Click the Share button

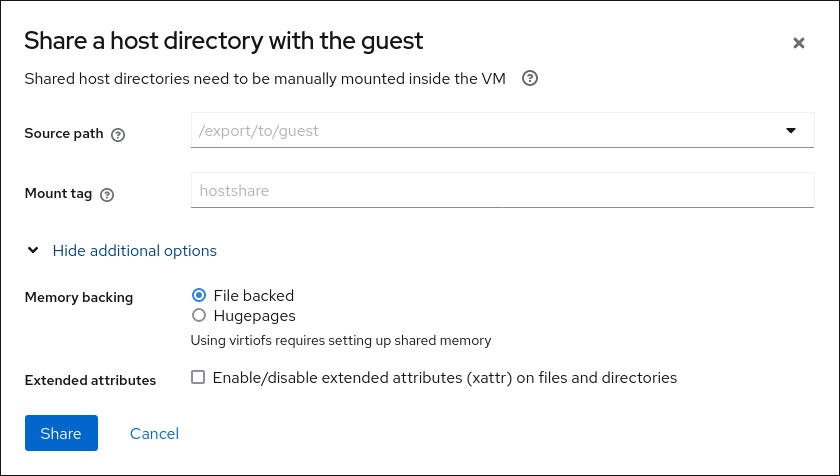[61, 433]
